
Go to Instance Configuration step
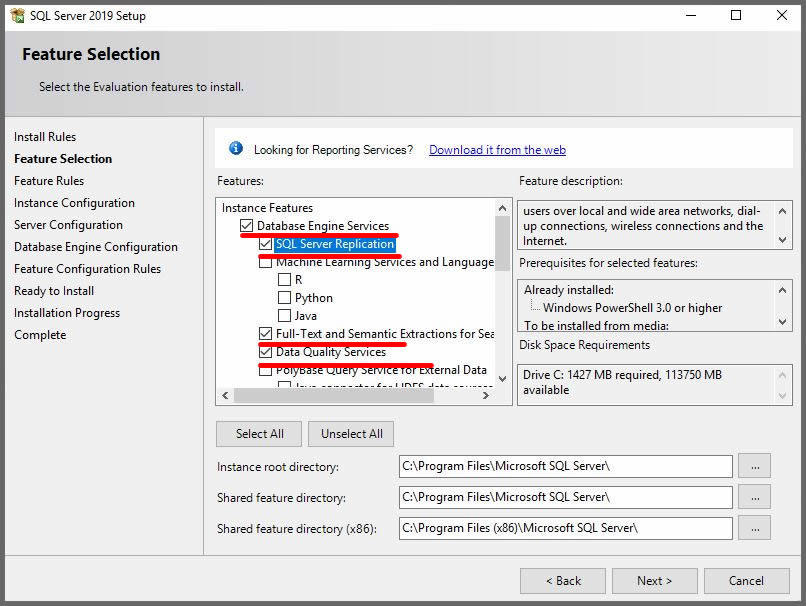(x=74, y=203)
